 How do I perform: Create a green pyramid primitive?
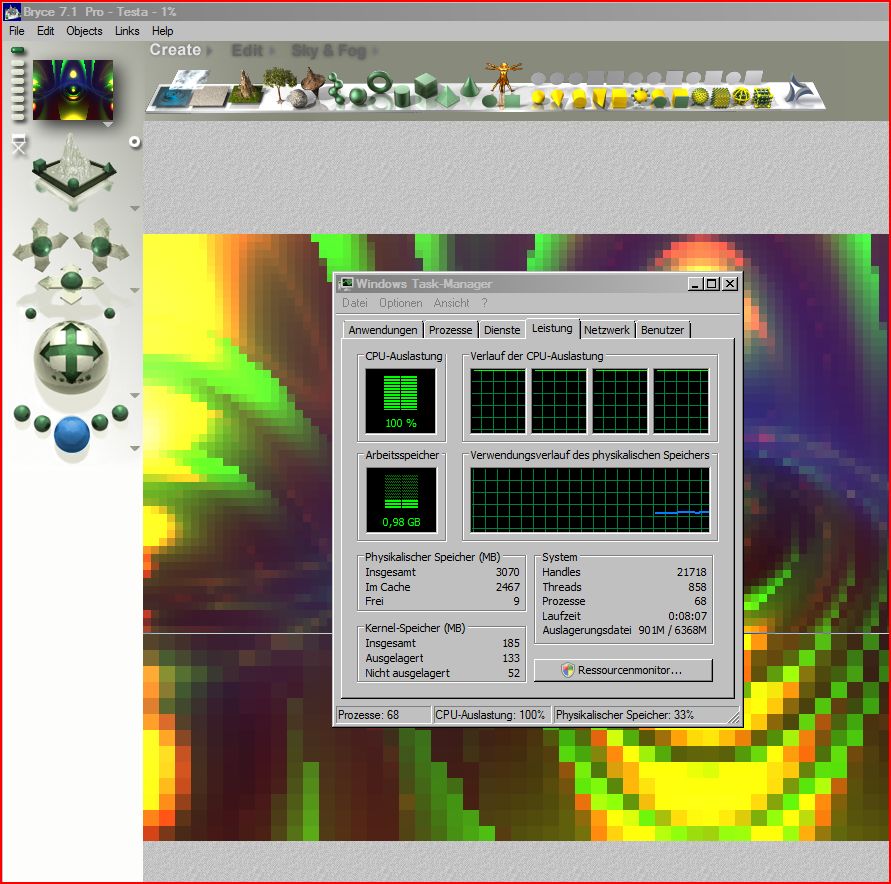tap(448, 97)
